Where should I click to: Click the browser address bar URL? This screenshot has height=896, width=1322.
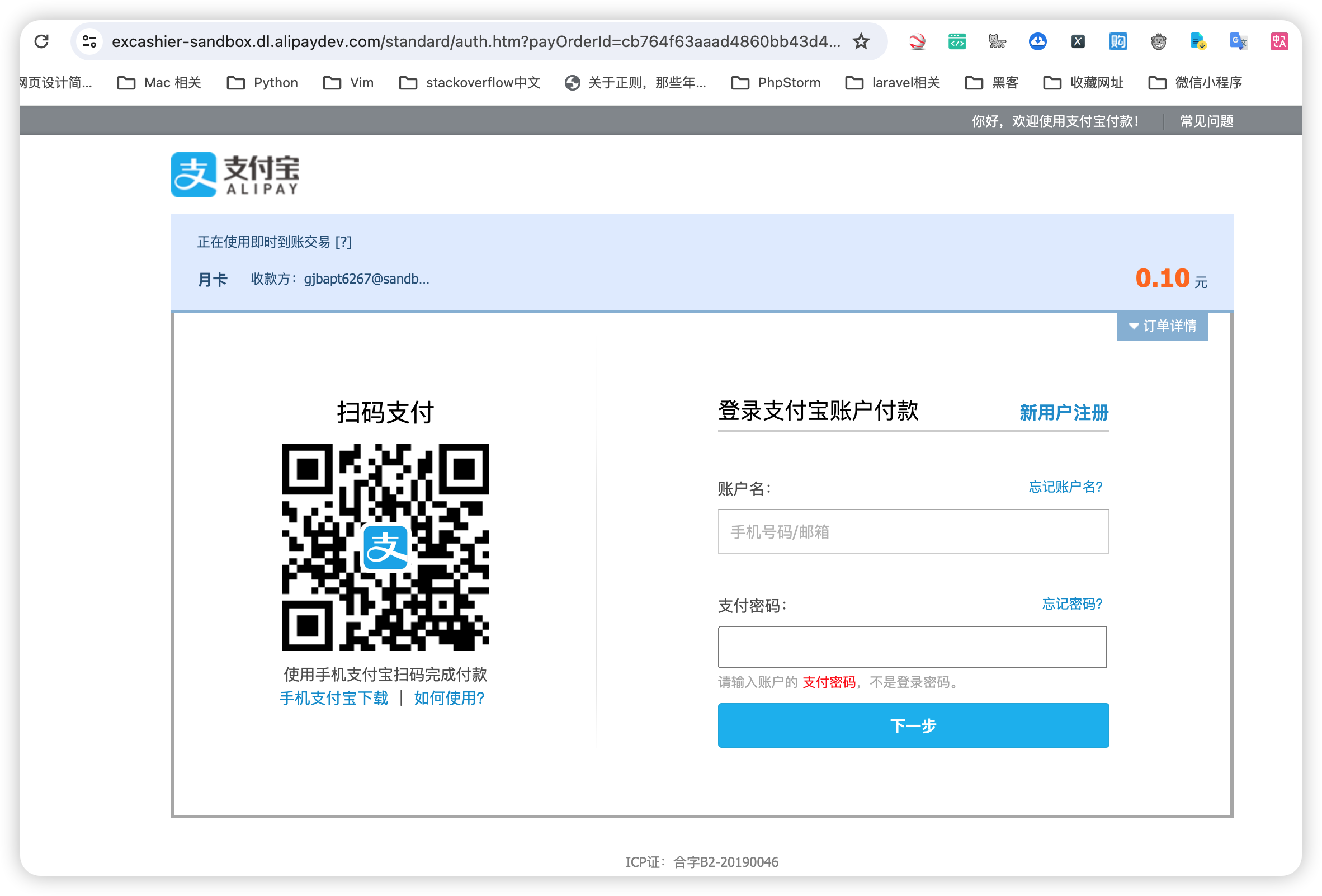475,41
